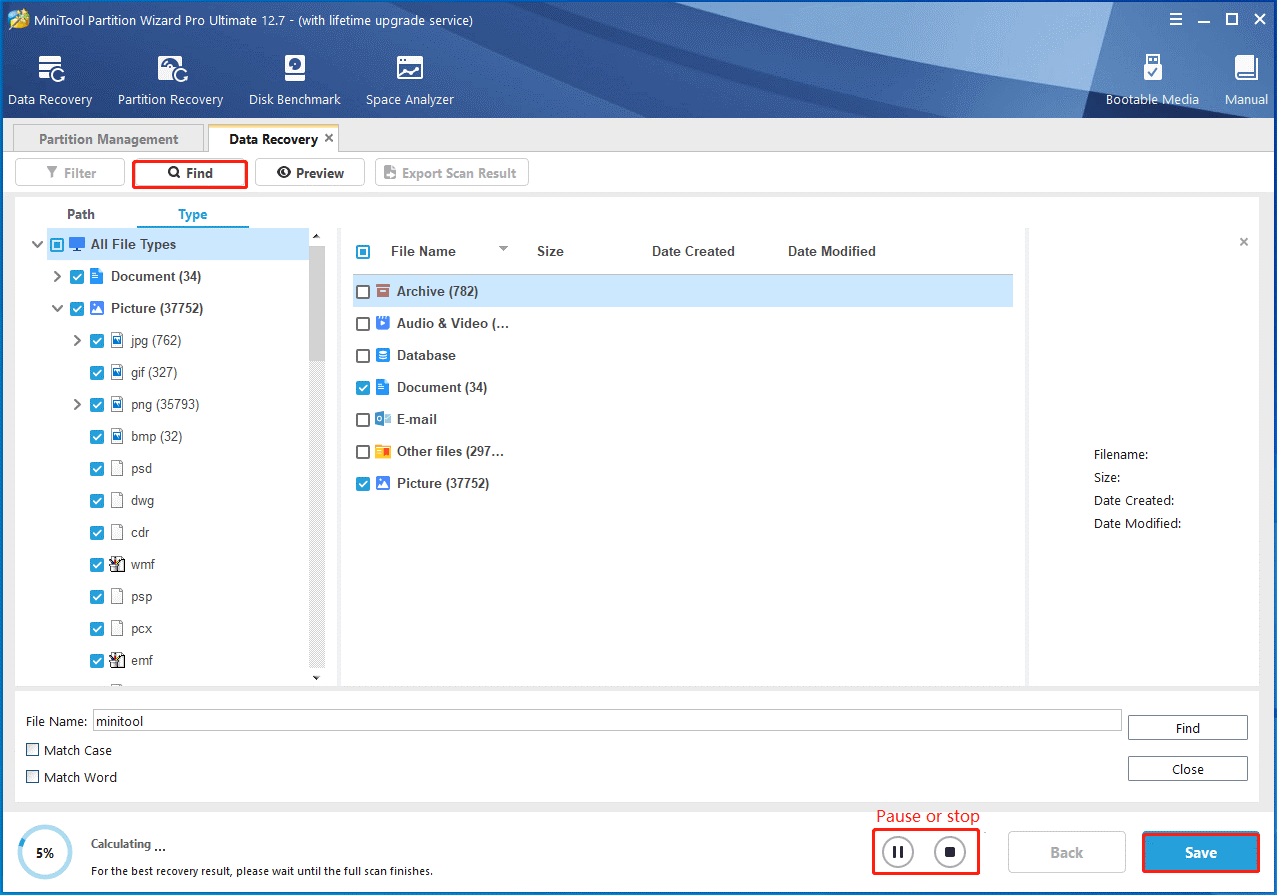
Task: Launch Partition Recovery from toolbar
Action: [x=170, y=80]
